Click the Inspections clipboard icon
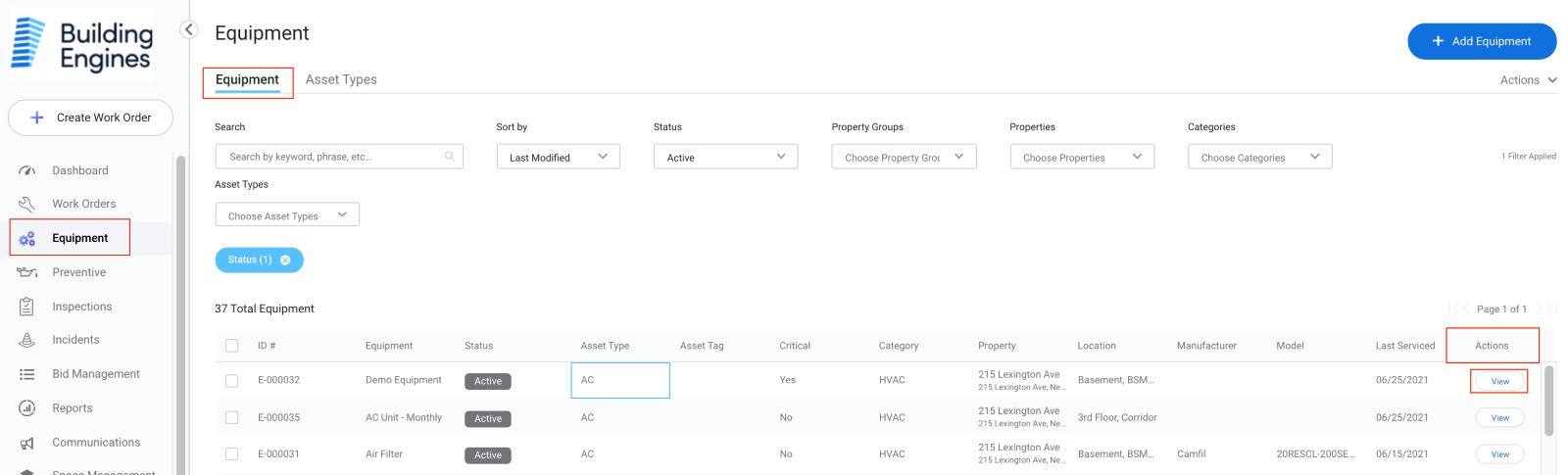 27,307
